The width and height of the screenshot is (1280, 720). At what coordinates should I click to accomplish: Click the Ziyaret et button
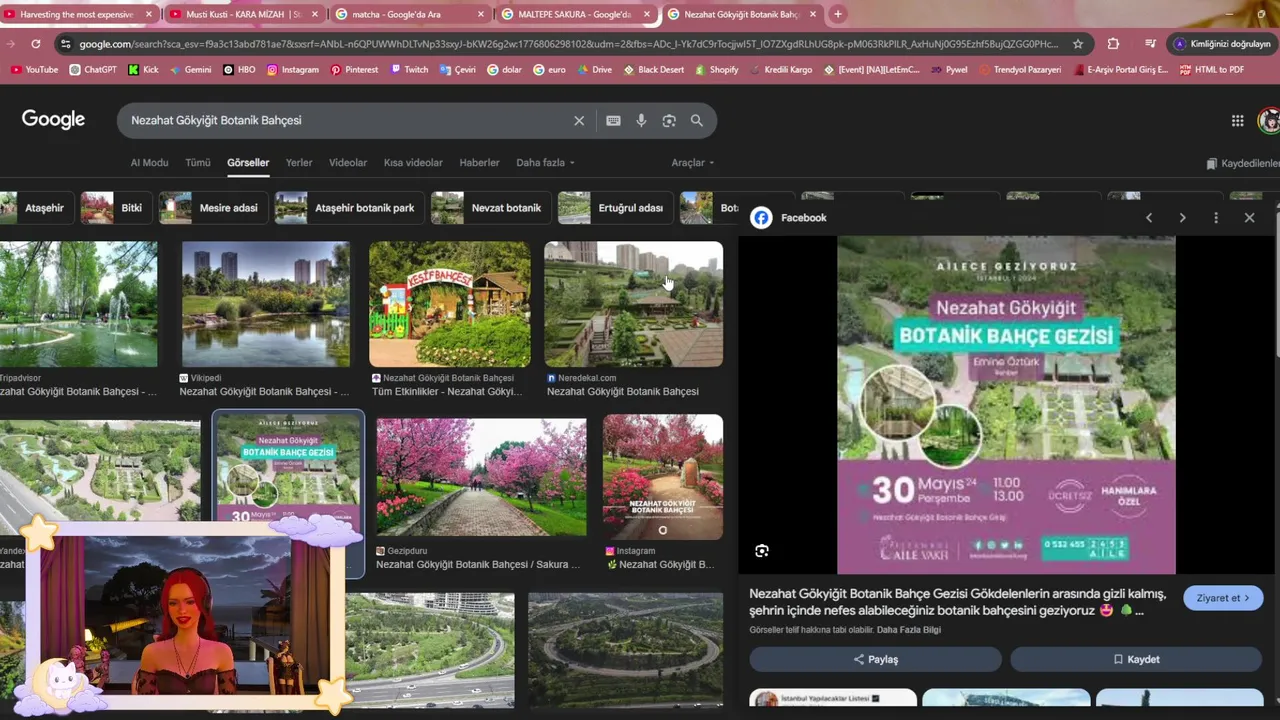click(1223, 598)
